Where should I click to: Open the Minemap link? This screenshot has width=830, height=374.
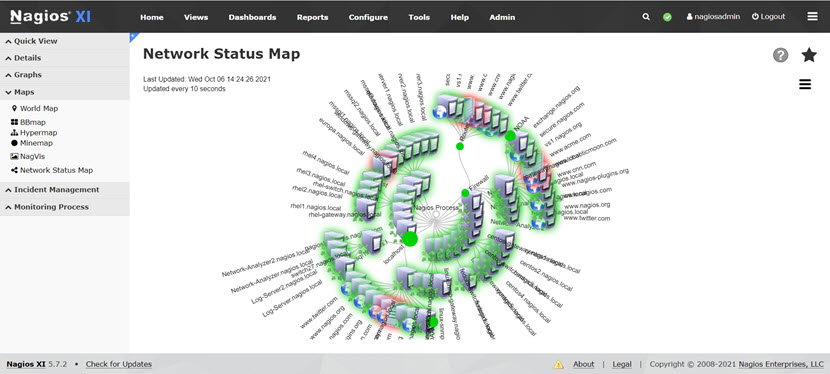37,143
